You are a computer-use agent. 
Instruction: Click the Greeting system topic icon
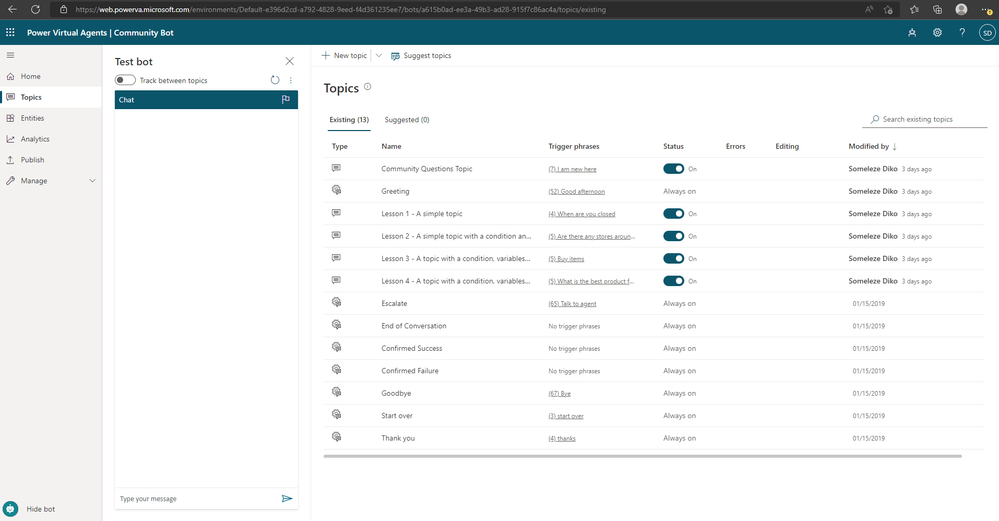point(336,190)
